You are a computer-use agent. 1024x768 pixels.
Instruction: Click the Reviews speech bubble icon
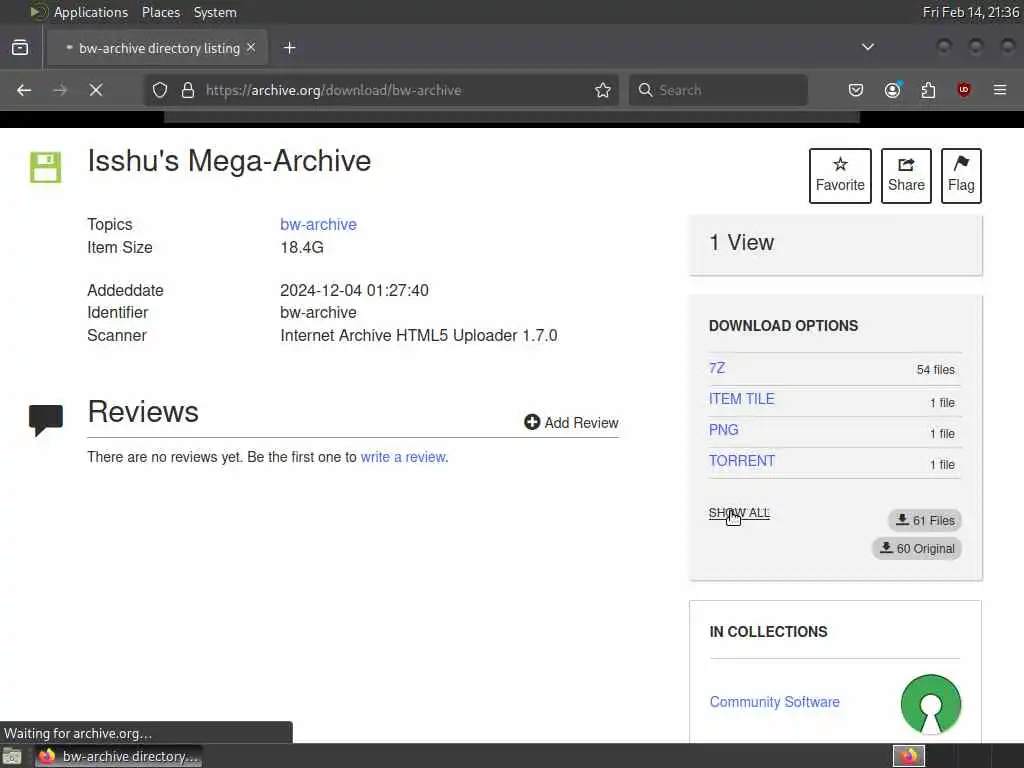(46, 420)
